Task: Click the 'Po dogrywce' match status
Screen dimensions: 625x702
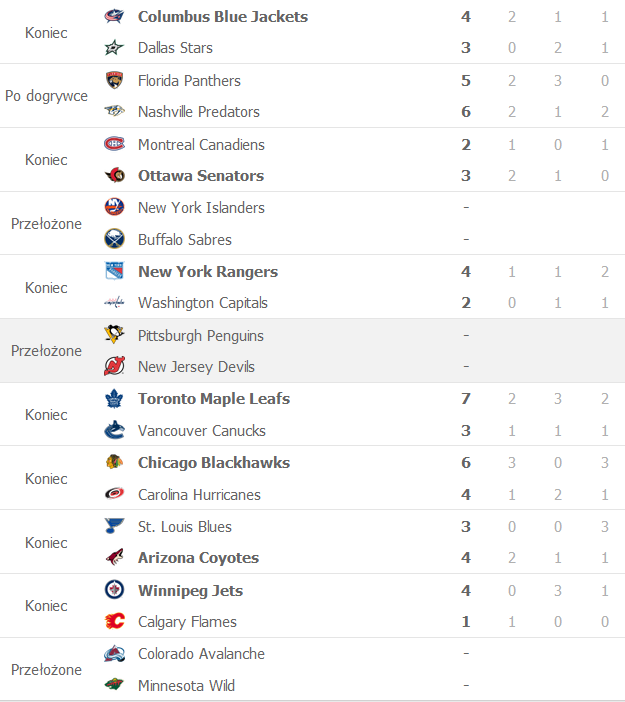Action: (47, 96)
